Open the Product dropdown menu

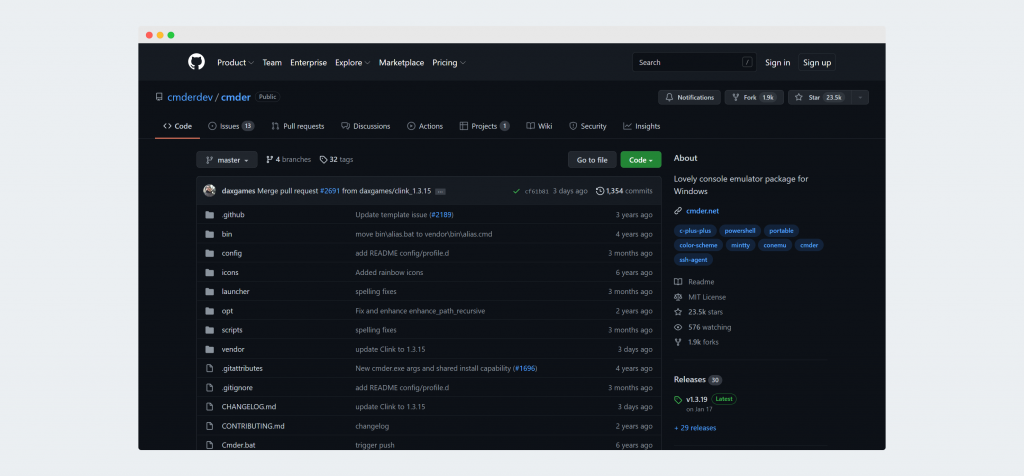[x=236, y=63]
